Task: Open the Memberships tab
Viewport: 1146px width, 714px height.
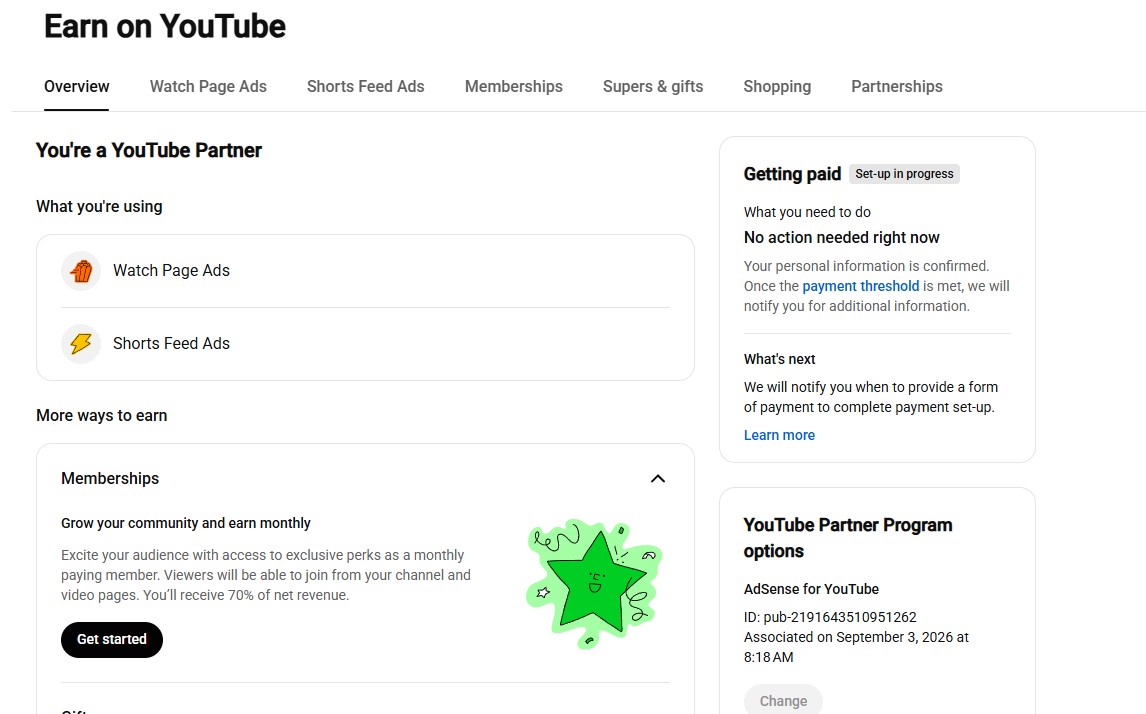Action: pyautogui.click(x=514, y=86)
